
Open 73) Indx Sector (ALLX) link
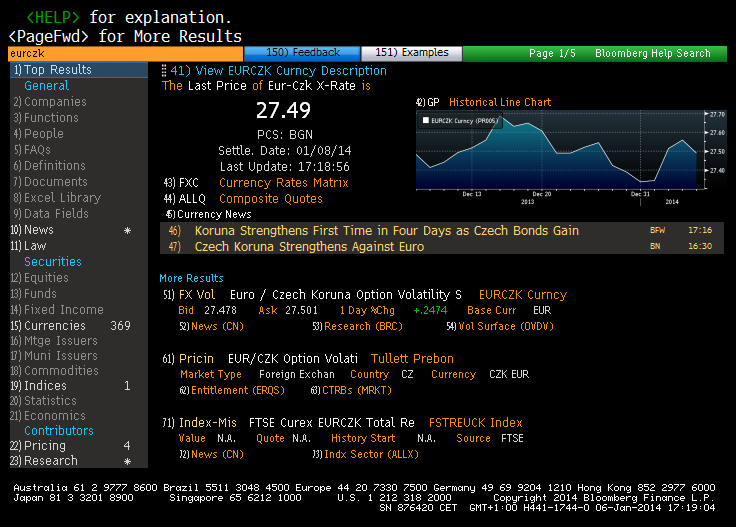(365, 455)
